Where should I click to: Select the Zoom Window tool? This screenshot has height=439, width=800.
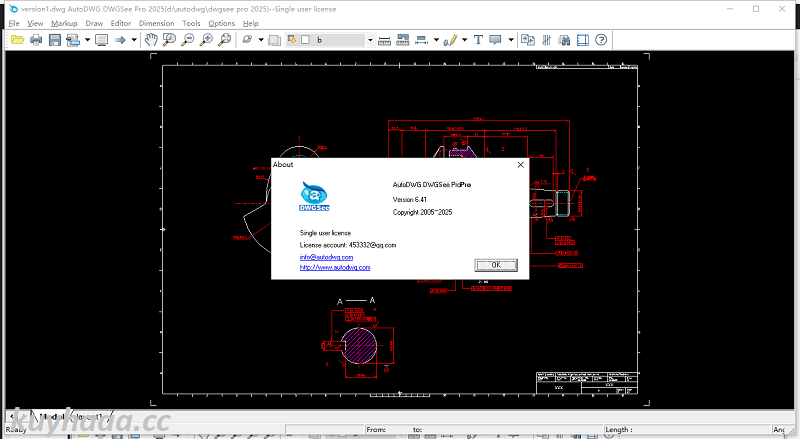[x=169, y=40]
